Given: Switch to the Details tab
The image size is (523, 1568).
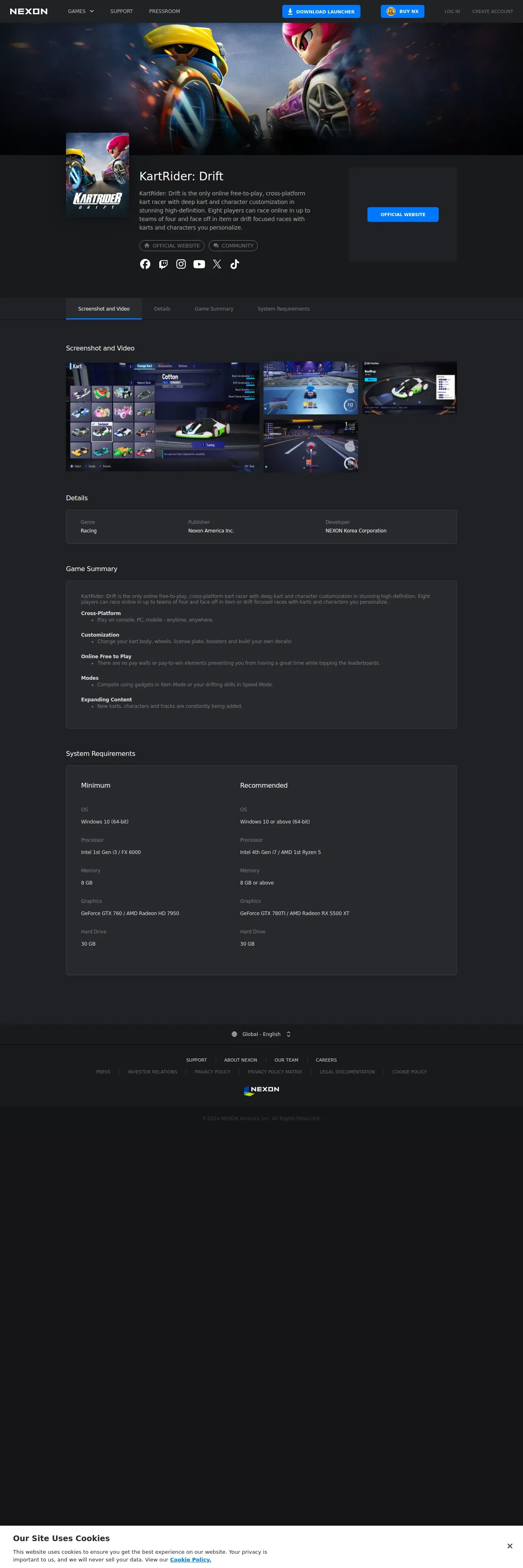Looking at the screenshot, I should [162, 309].
